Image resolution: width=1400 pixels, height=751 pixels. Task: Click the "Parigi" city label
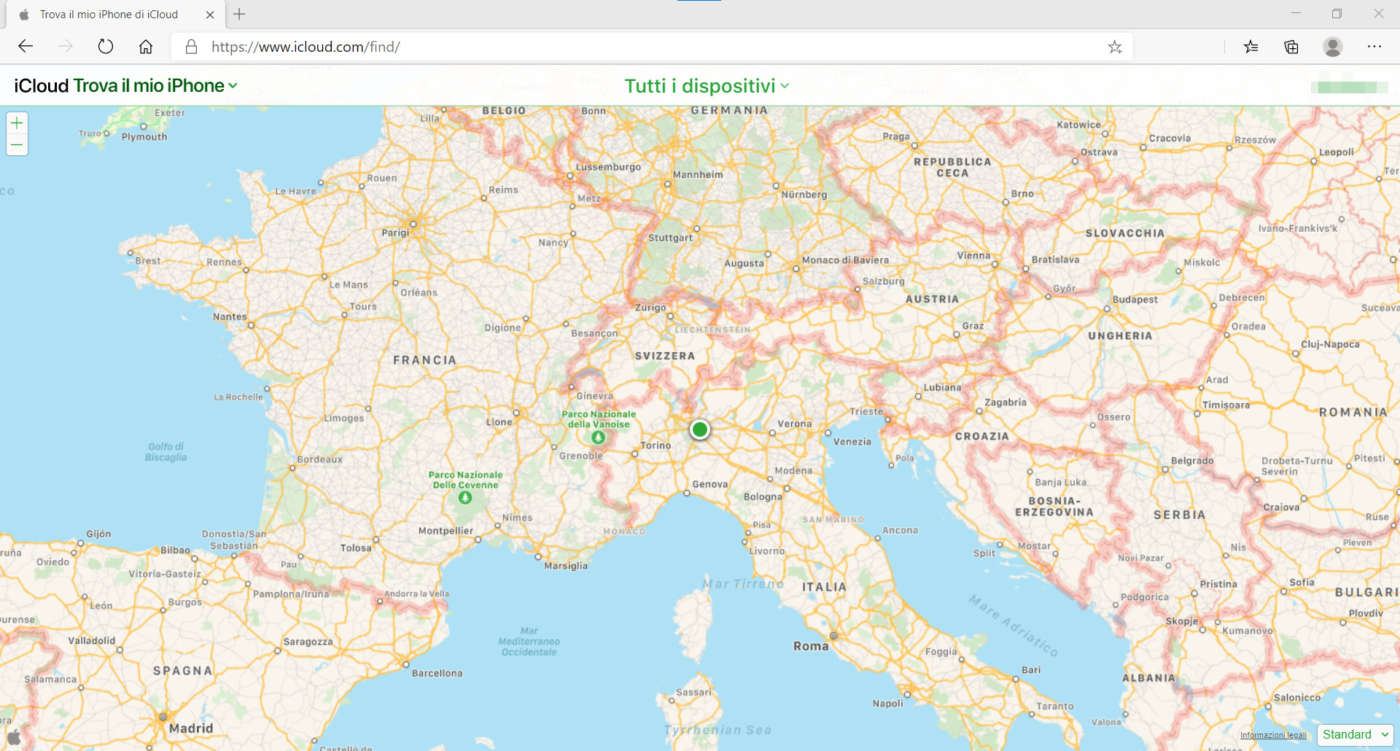(x=395, y=232)
